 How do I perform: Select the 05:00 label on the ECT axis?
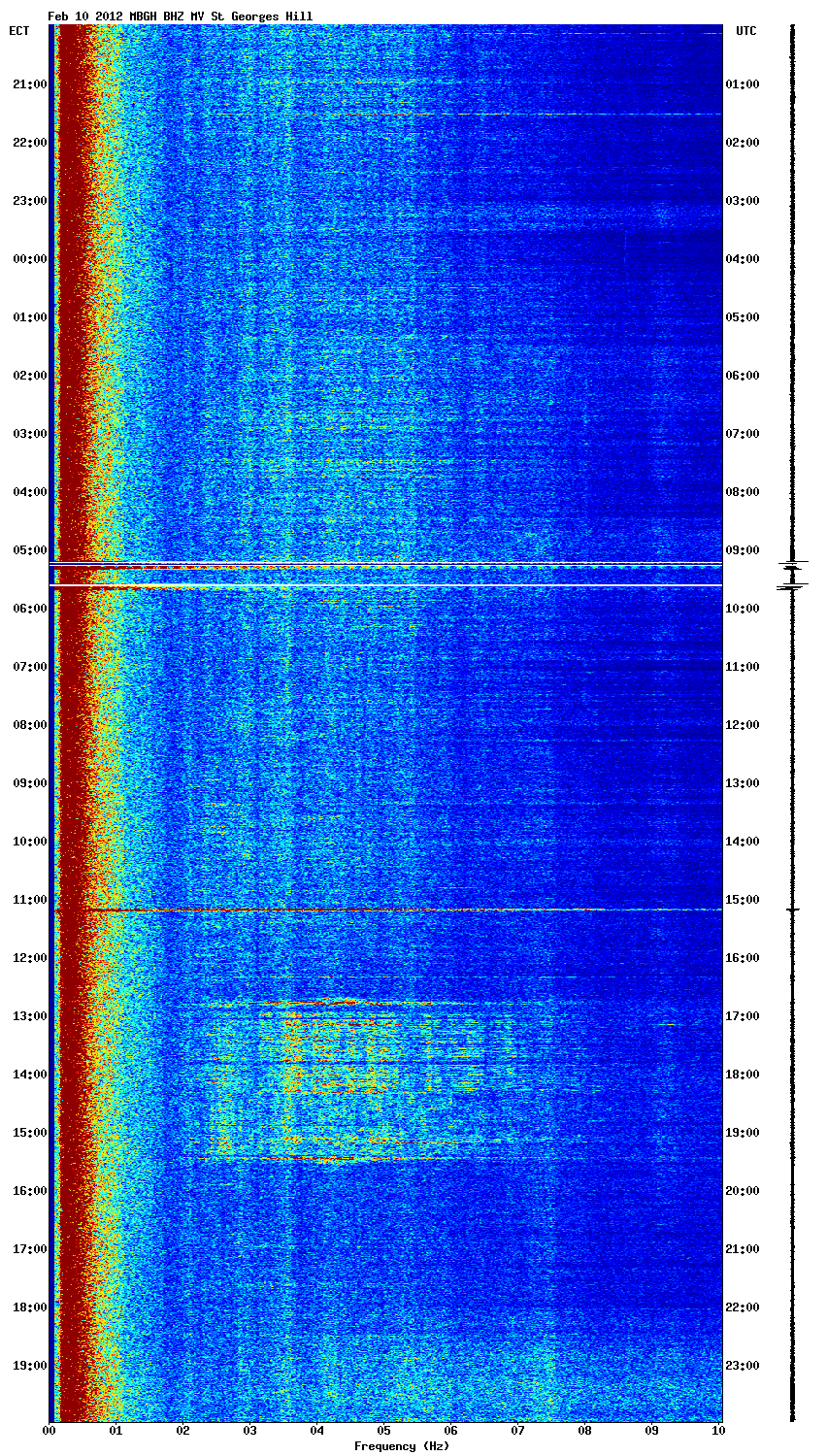pyautogui.click(x=30, y=550)
